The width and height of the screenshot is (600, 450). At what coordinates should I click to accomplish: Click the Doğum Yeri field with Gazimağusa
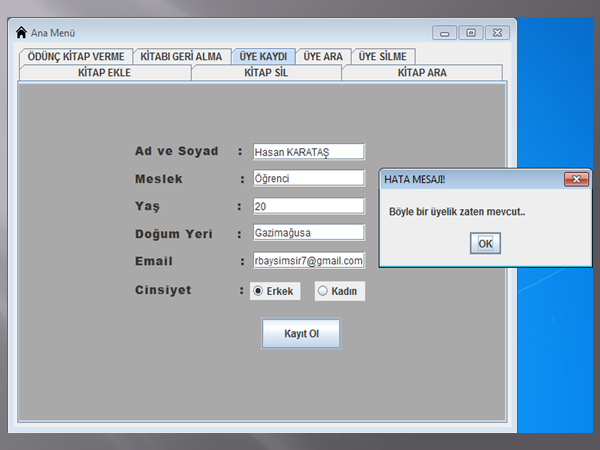[x=309, y=233]
